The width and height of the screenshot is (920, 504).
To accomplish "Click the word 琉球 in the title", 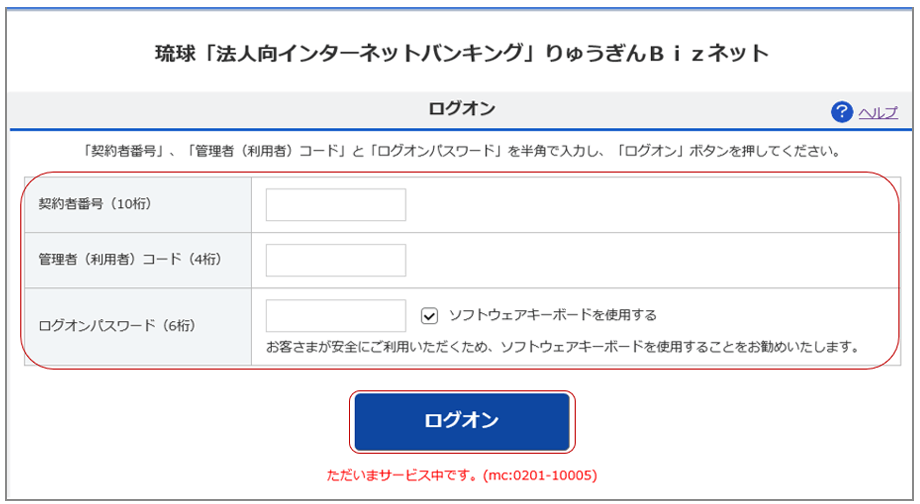I will [x=172, y=52].
